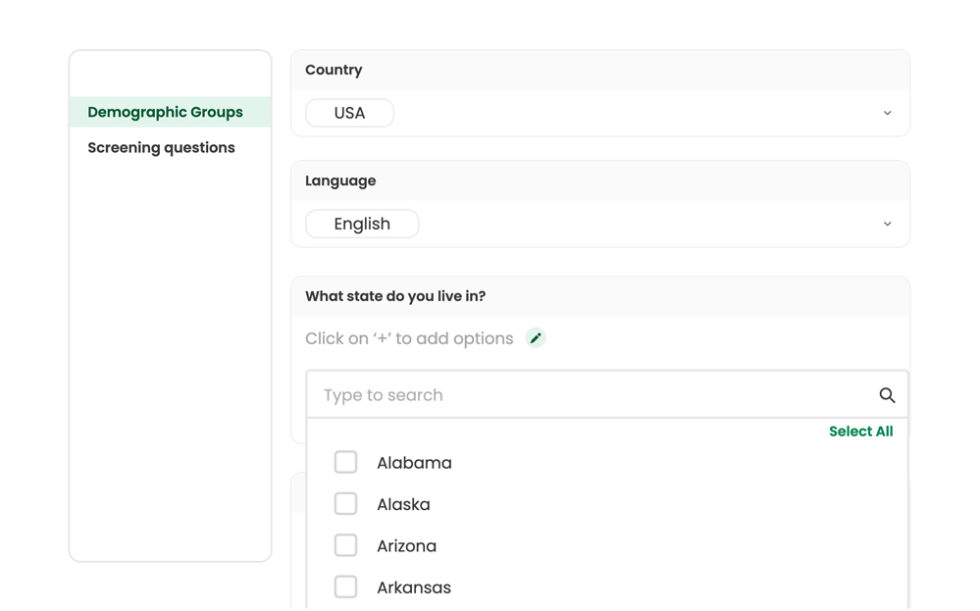
Task: Check the Alaska checkbox
Action: 346,504
